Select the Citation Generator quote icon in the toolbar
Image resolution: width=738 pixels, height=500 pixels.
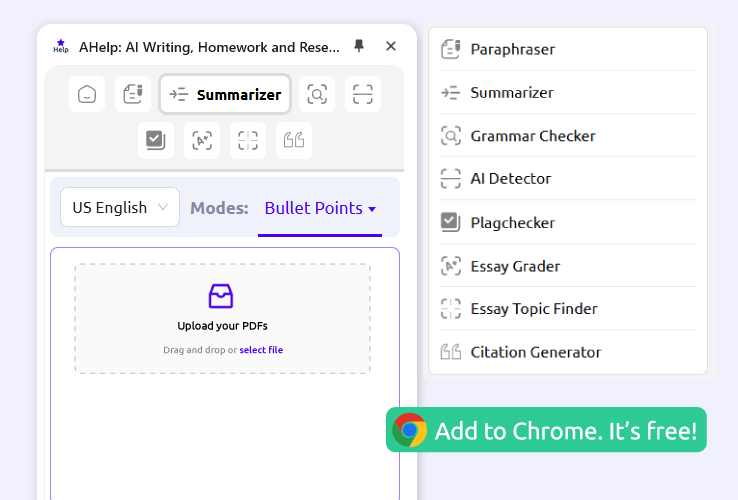(x=294, y=140)
